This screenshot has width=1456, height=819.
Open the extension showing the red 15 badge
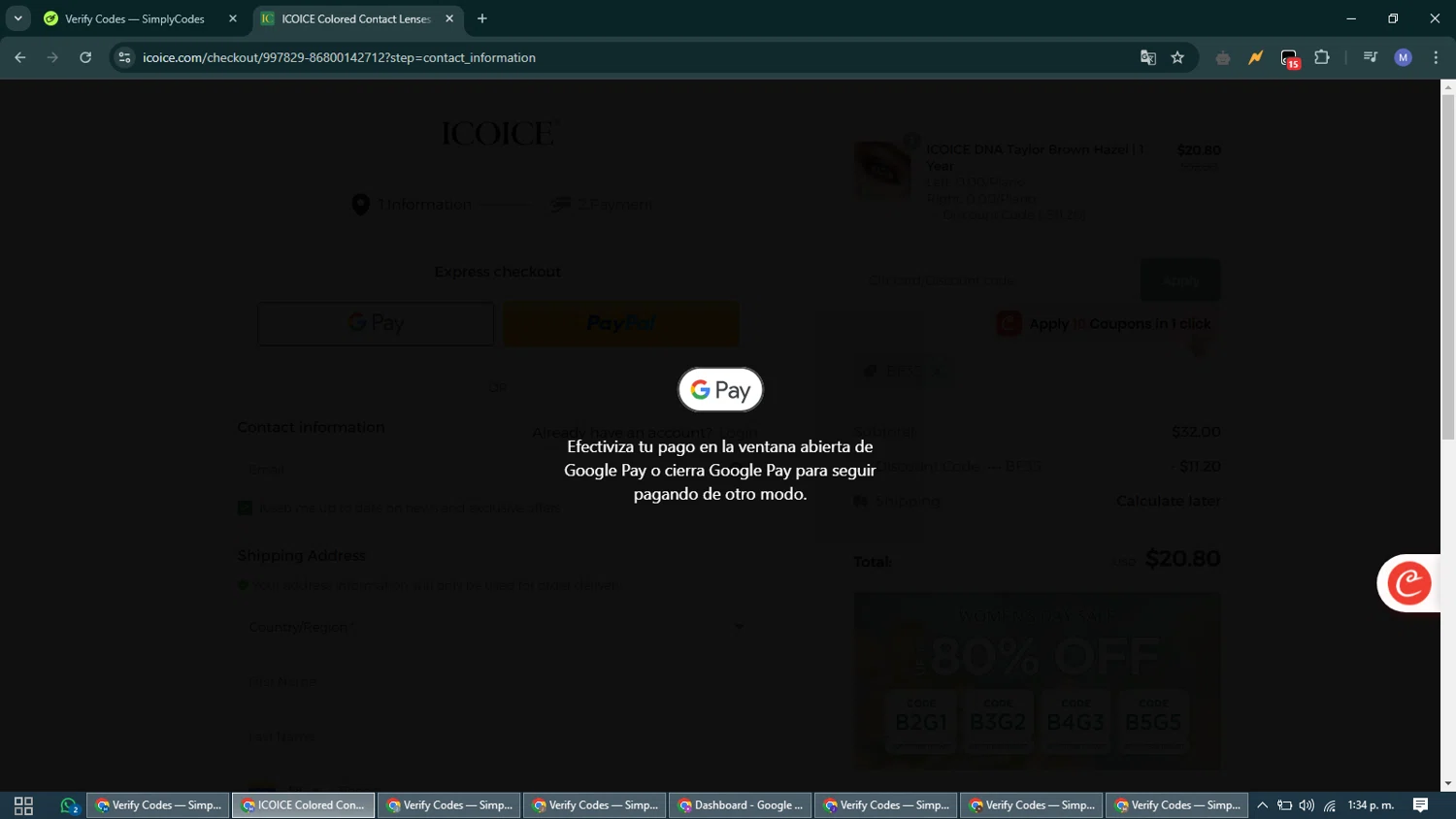pyautogui.click(x=1289, y=58)
